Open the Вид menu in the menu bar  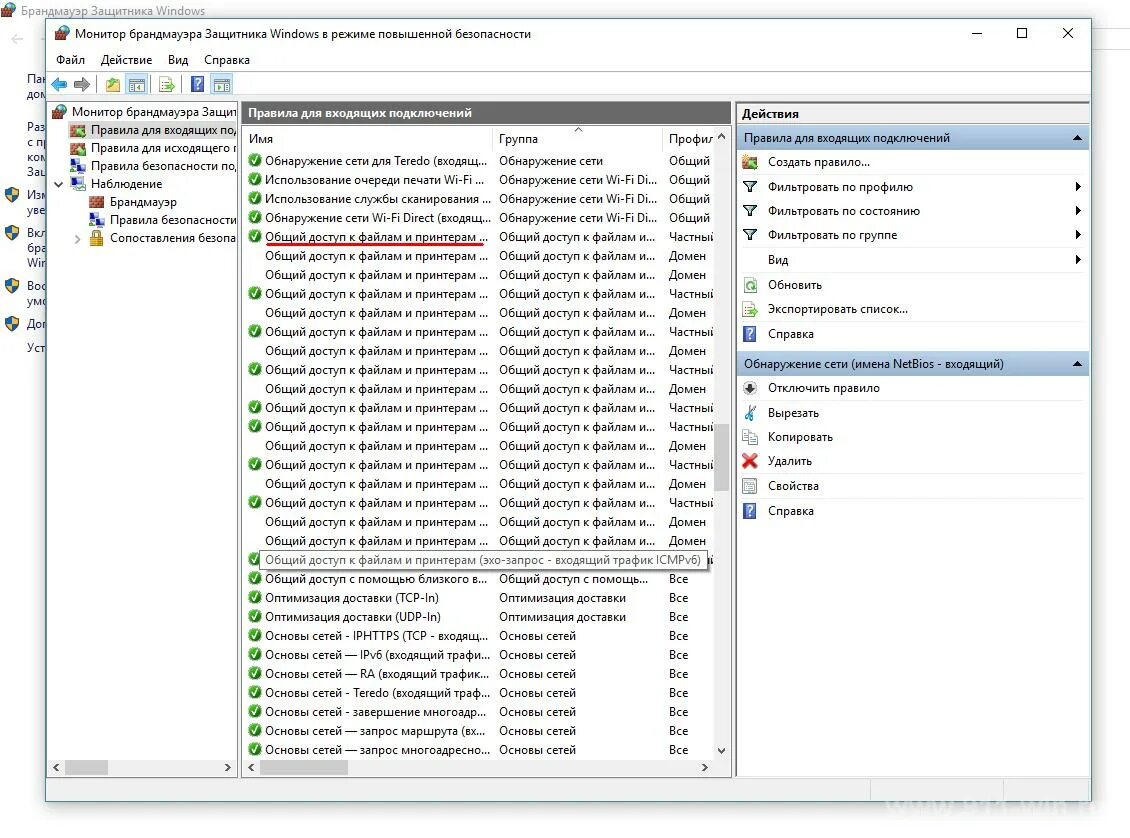[178, 60]
